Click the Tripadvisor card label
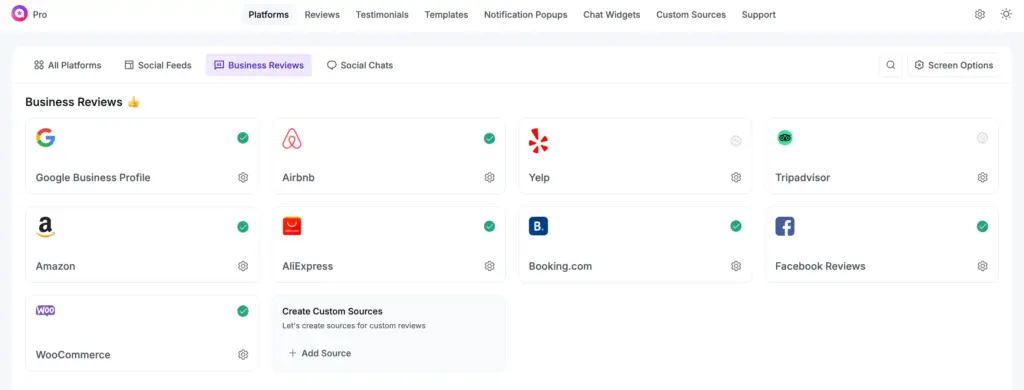1024x390 pixels. (x=803, y=178)
